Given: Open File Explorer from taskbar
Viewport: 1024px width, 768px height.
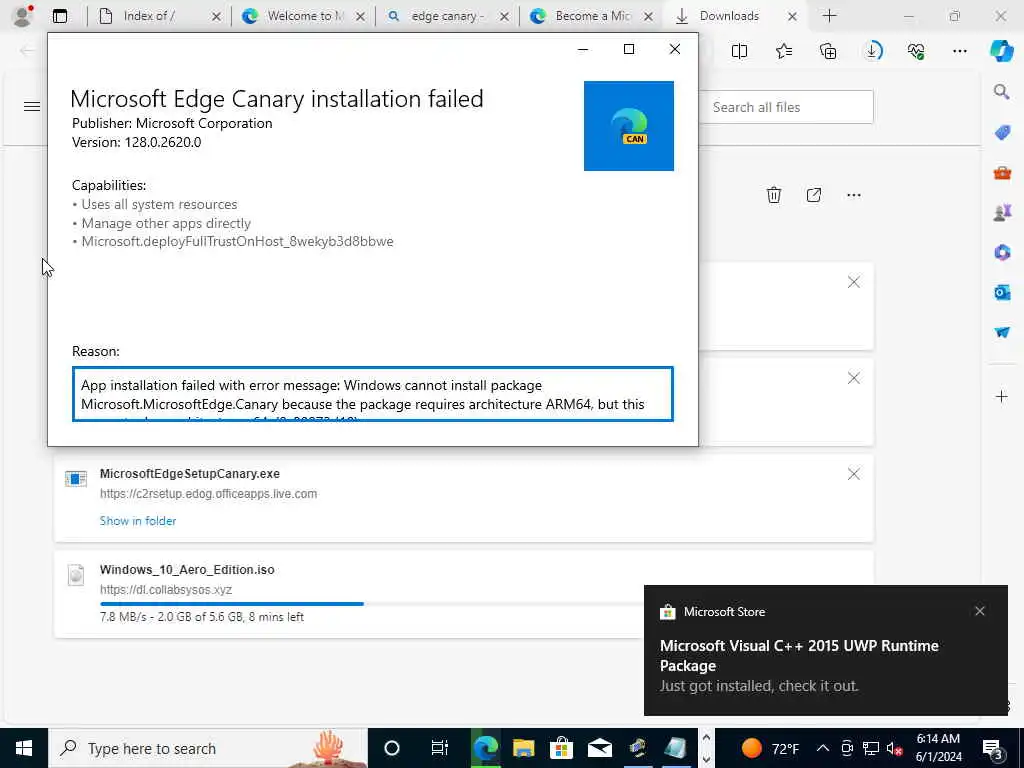Looking at the screenshot, I should coord(524,748).
